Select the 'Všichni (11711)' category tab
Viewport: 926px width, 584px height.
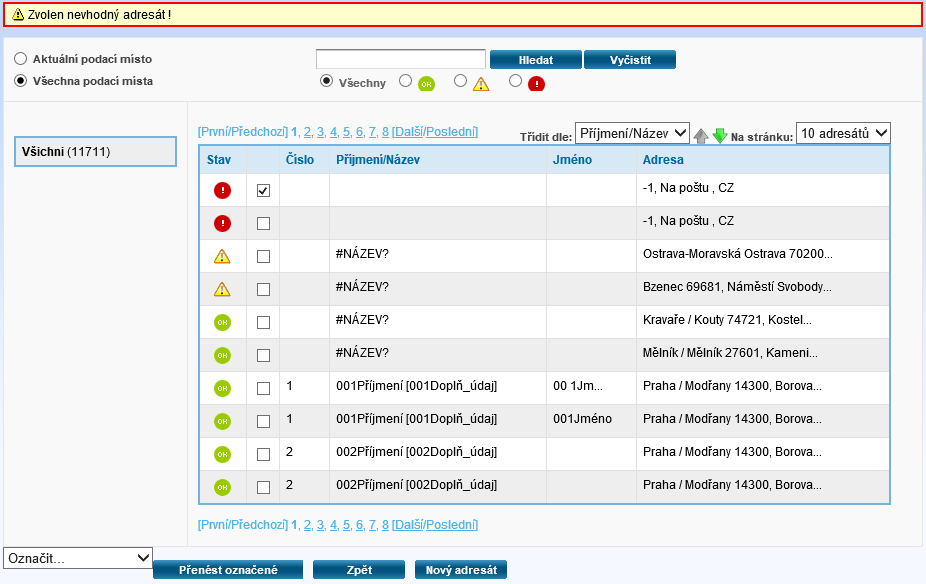pos(95,151)
